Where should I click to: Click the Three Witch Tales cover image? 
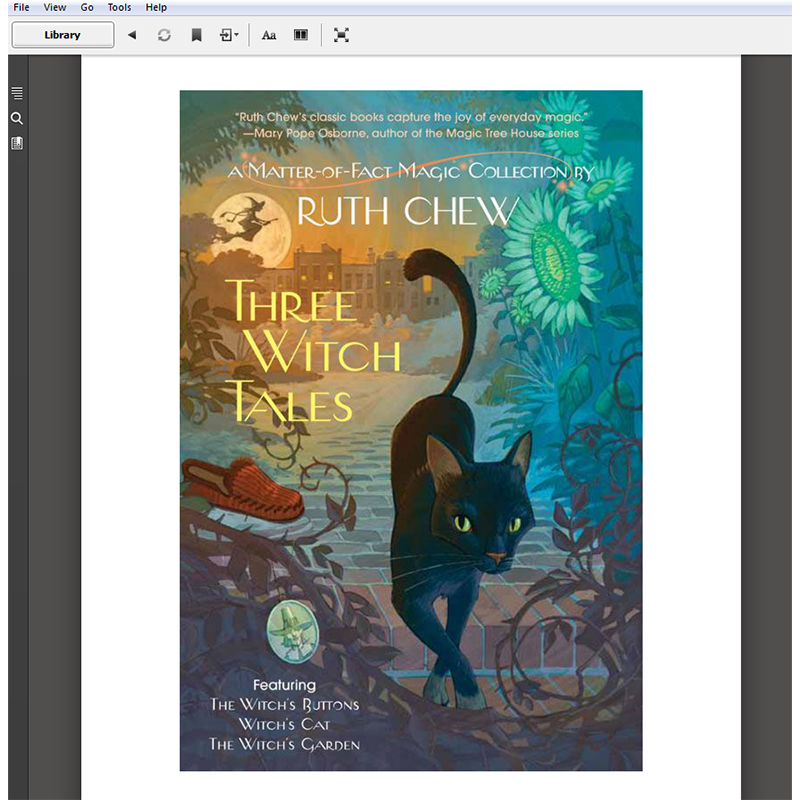[x=411, y=430]
